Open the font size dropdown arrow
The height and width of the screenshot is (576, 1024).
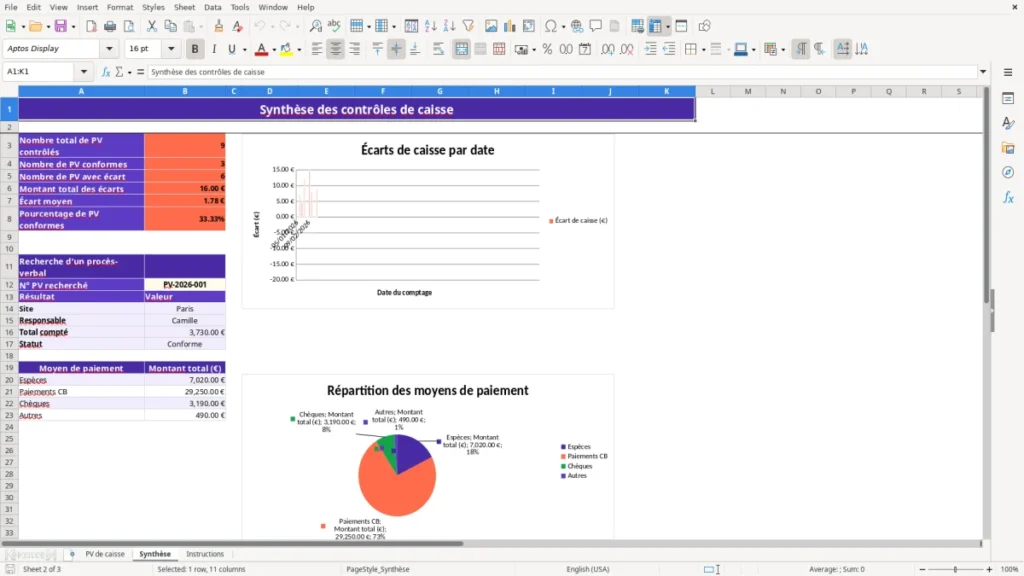tap(171, 48)
